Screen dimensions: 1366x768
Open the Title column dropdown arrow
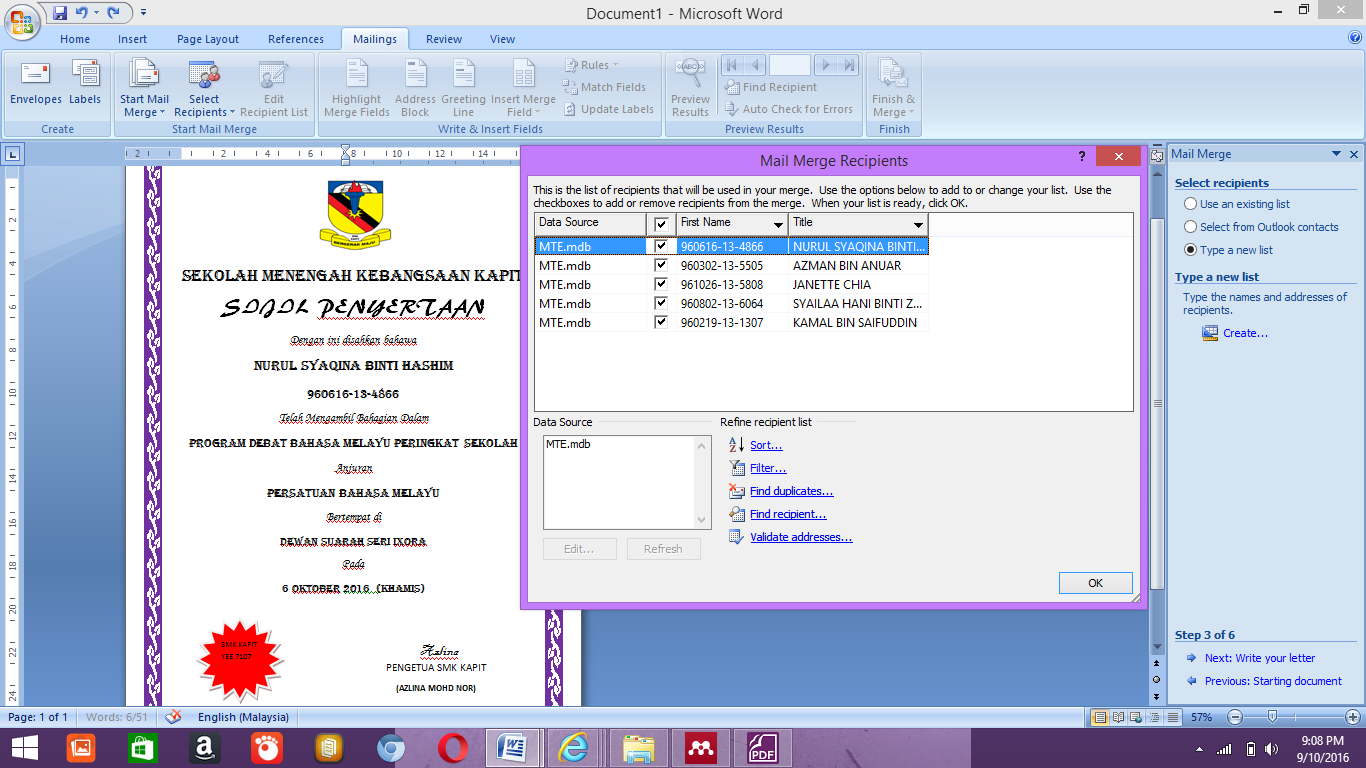[x=918, y=225]
